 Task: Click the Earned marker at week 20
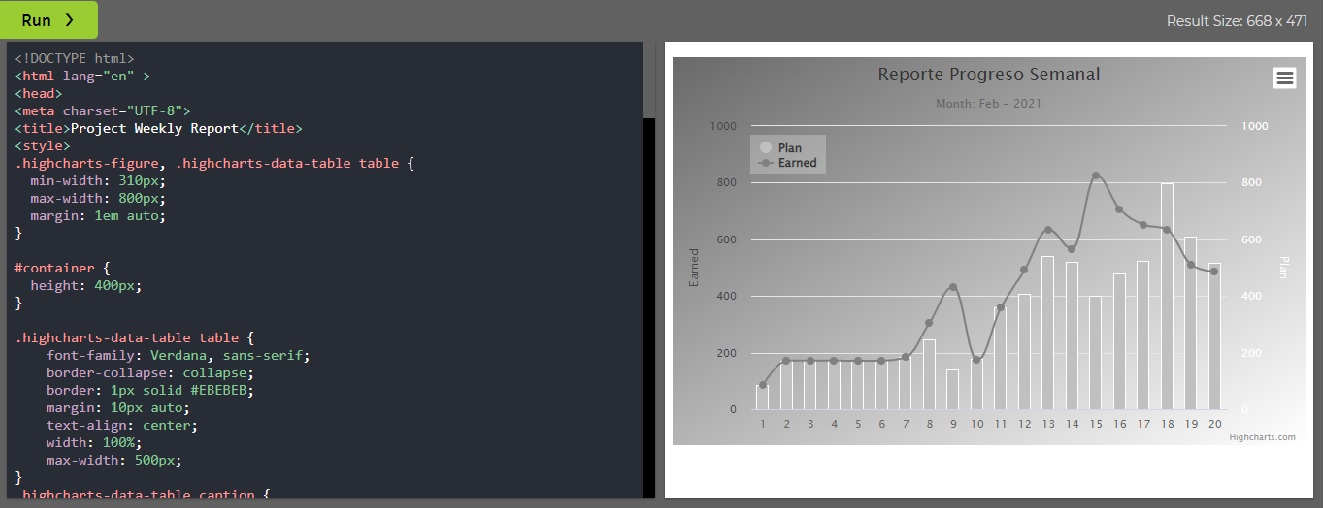(x=1213, y=271)
